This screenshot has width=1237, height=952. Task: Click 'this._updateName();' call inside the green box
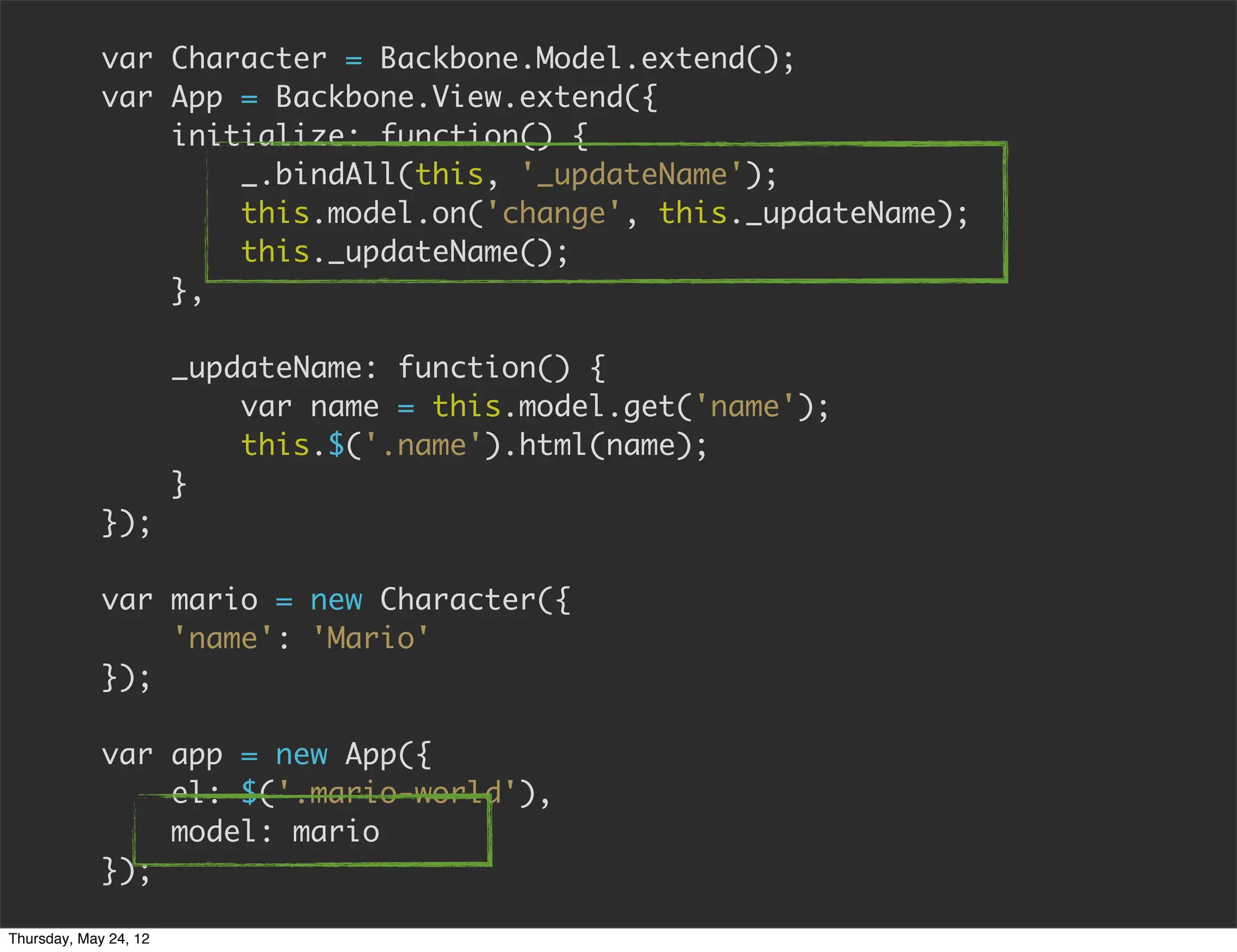coord(404,252)
